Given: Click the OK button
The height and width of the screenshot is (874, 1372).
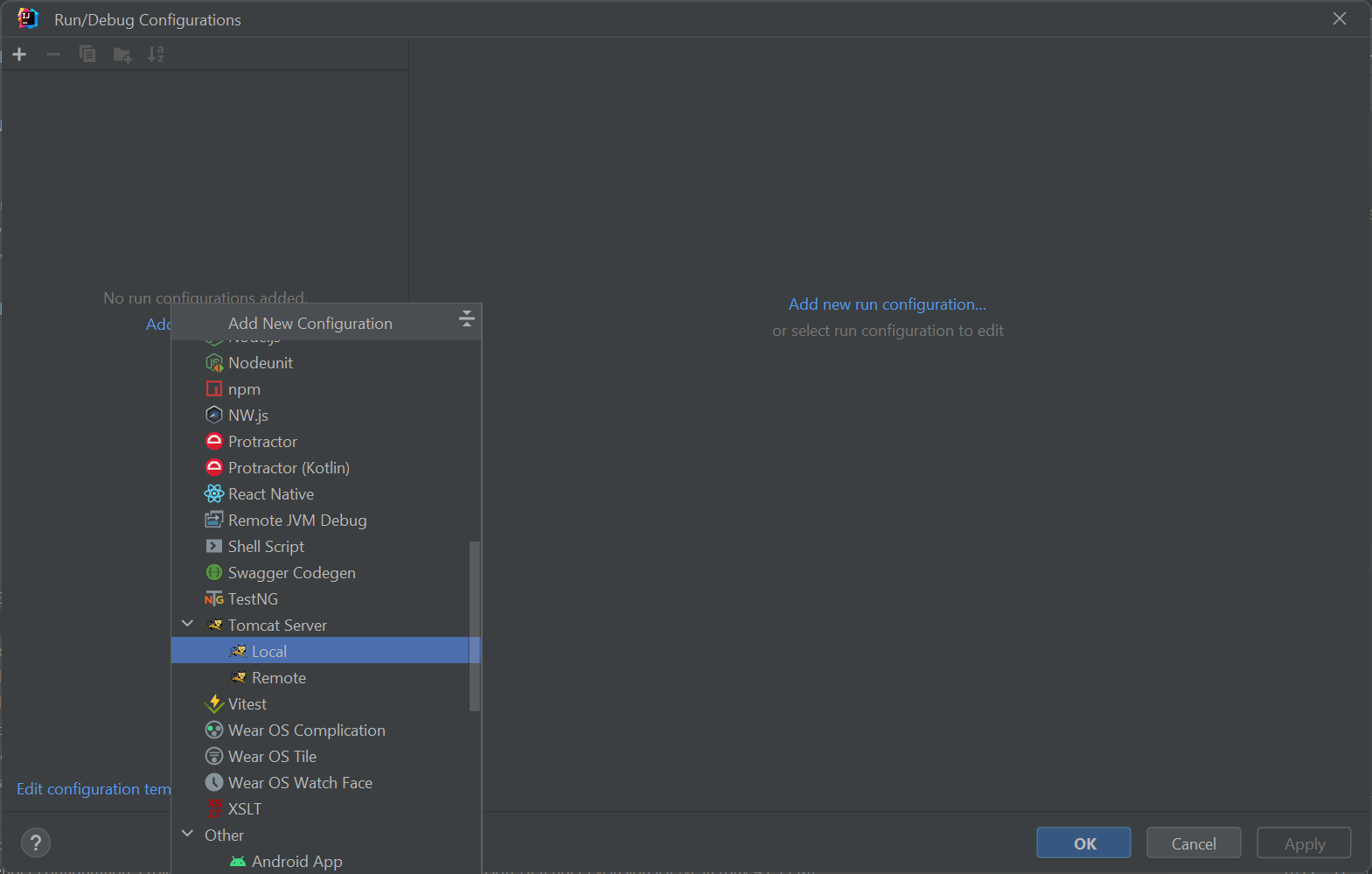Looking at the screenshot, I should tap(1083, 843).
